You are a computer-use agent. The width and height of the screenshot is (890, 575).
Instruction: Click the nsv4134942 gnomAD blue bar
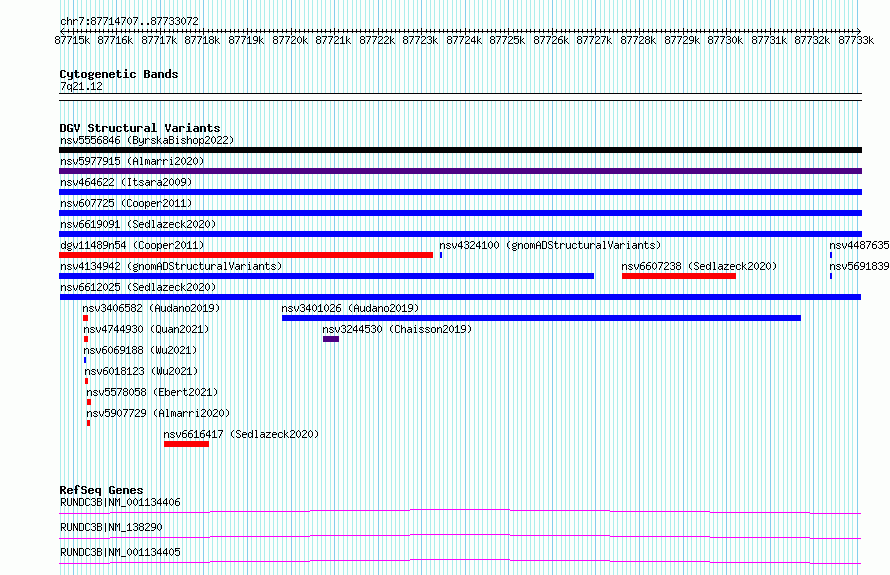[x=326, y=276]
